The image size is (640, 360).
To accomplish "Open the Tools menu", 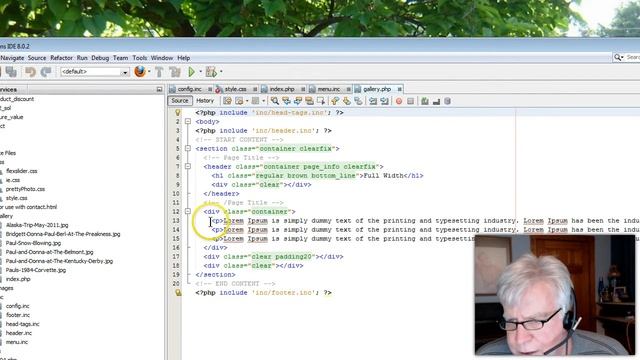I will [140, 58].
